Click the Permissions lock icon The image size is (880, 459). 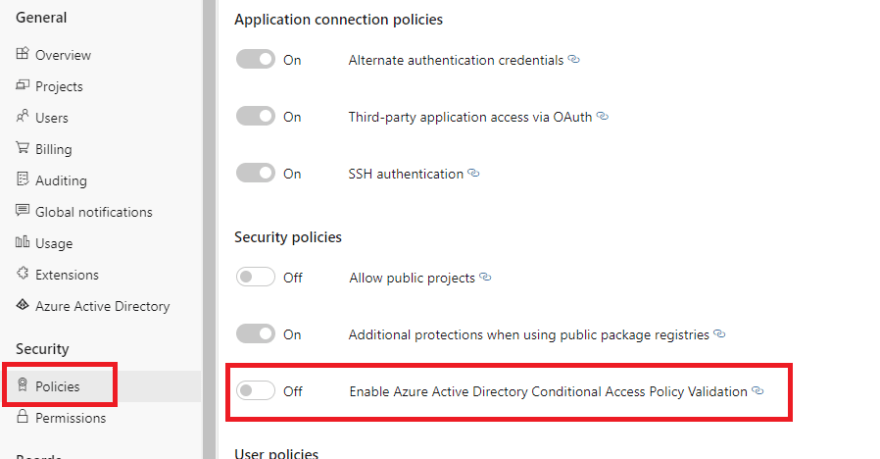[22, 416]
